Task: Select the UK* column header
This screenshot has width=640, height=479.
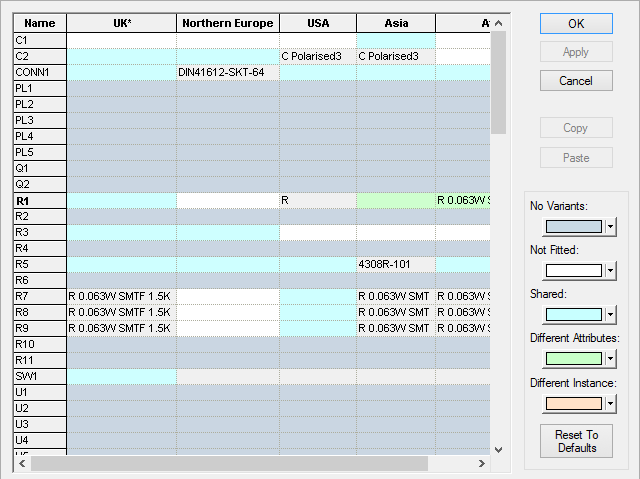Action: 121,23
